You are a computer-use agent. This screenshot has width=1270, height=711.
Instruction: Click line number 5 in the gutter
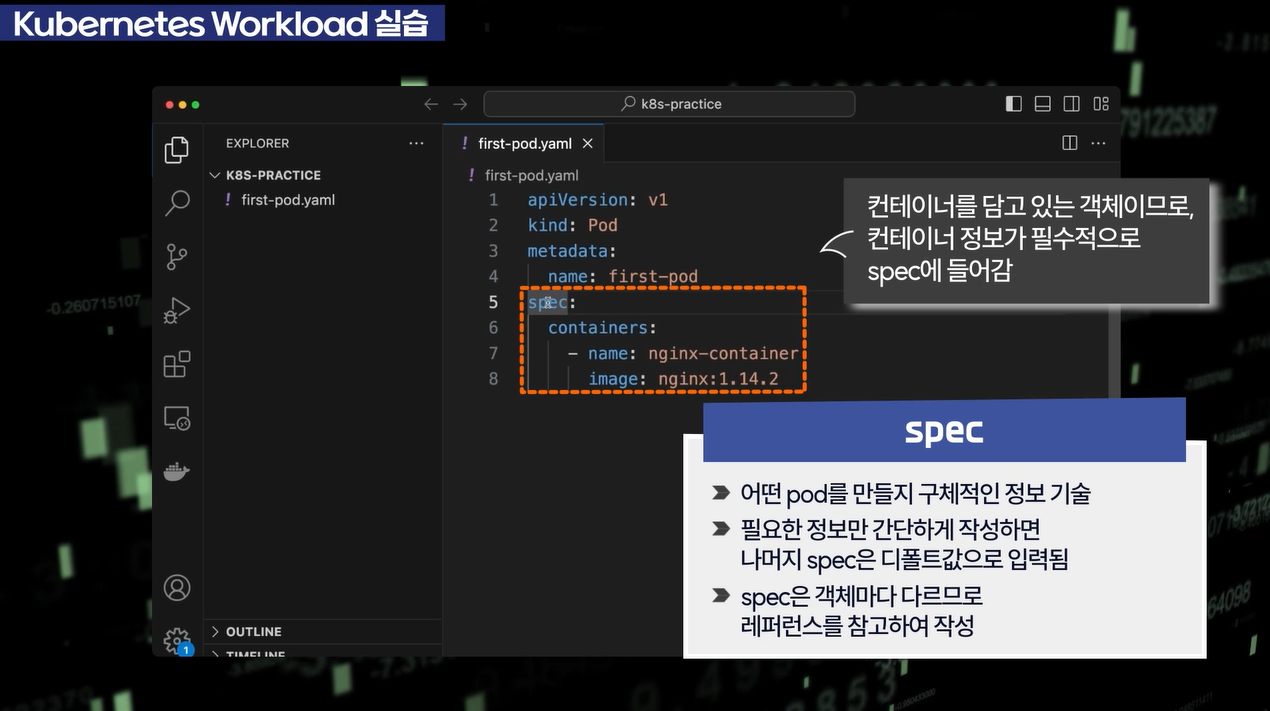(x=493, y=302)
